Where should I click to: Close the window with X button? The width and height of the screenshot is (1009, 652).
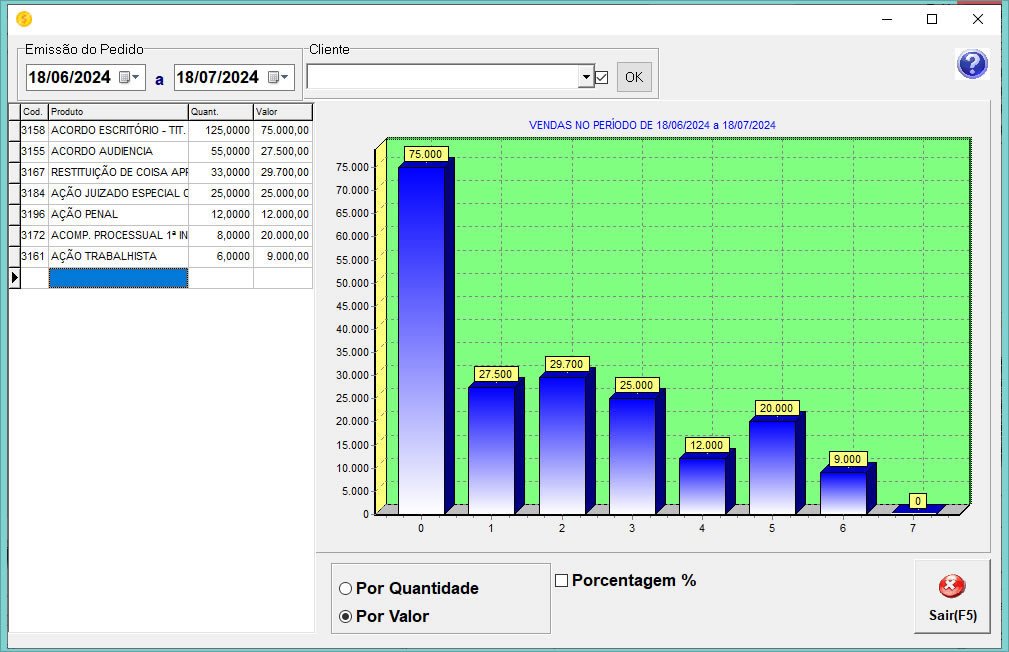click(977, 19)
